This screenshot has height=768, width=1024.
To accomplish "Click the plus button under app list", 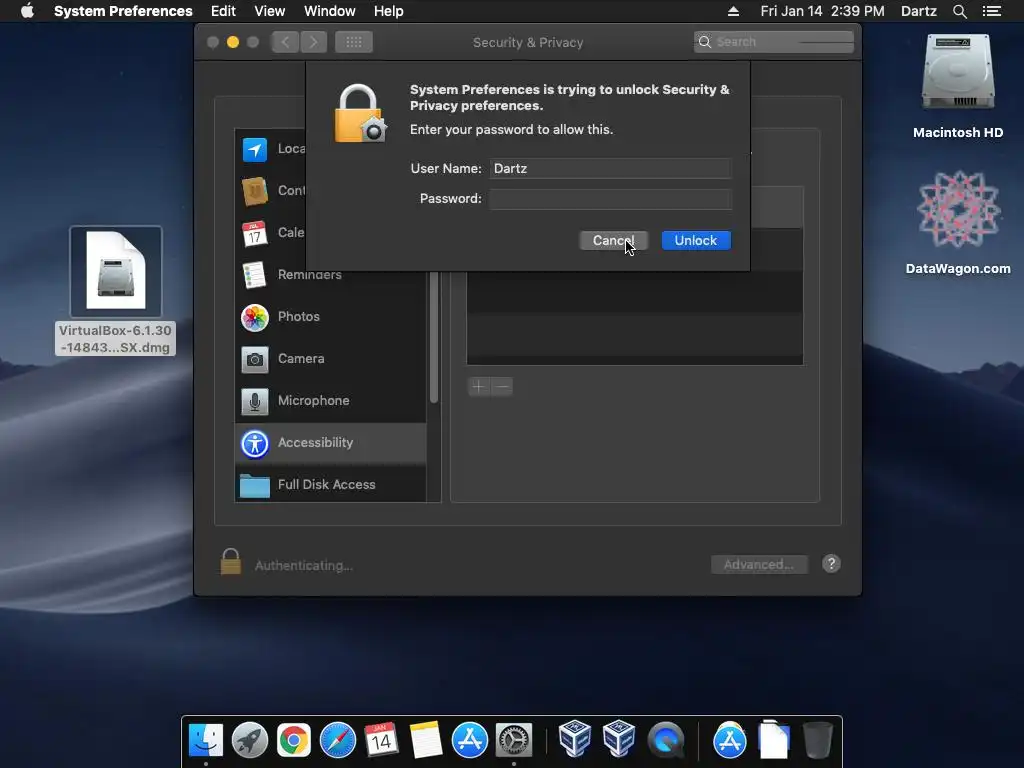I will [x=479, y=387].
